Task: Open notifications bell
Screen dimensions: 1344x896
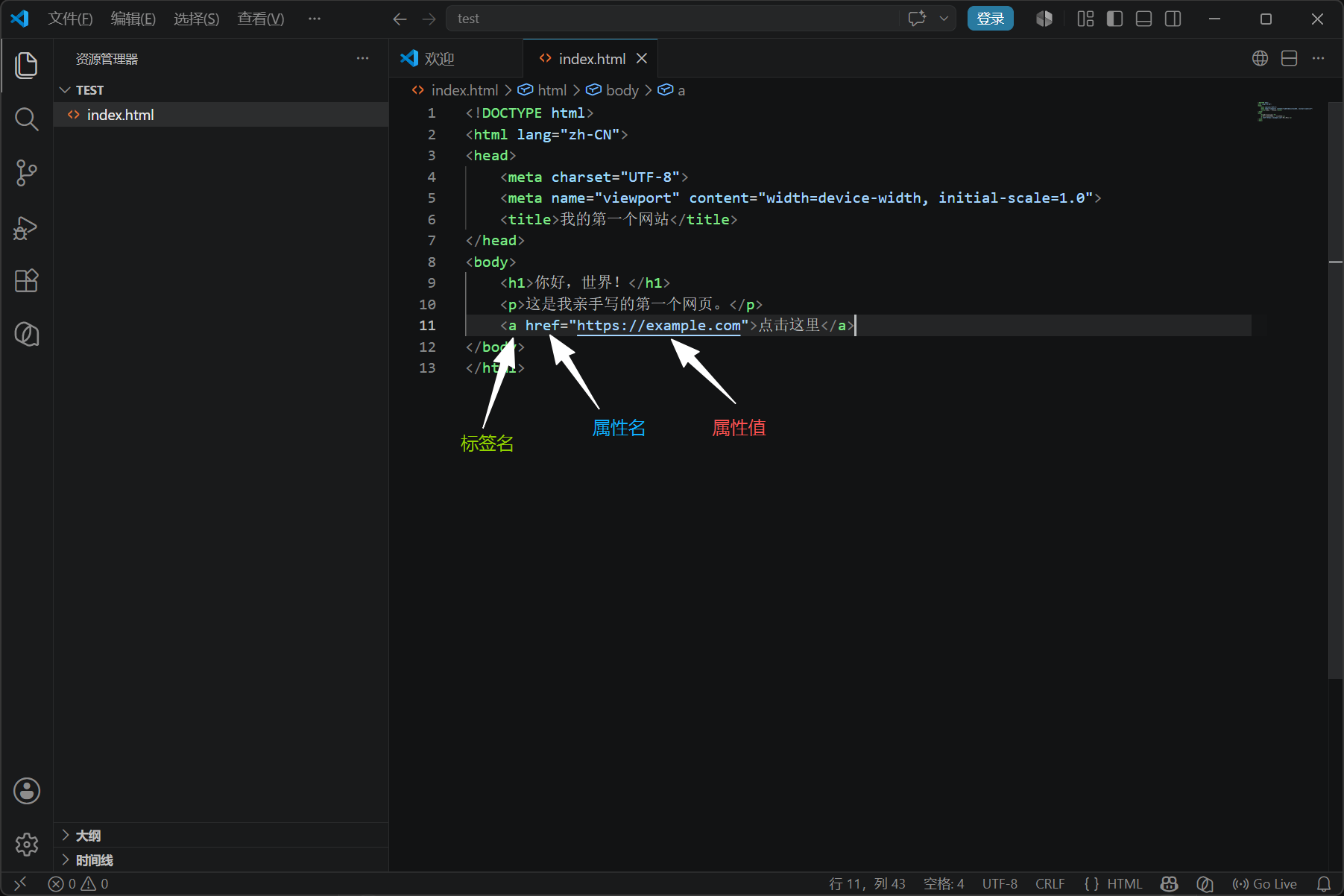Action: pyautogui.click(x=1324, y=884)
